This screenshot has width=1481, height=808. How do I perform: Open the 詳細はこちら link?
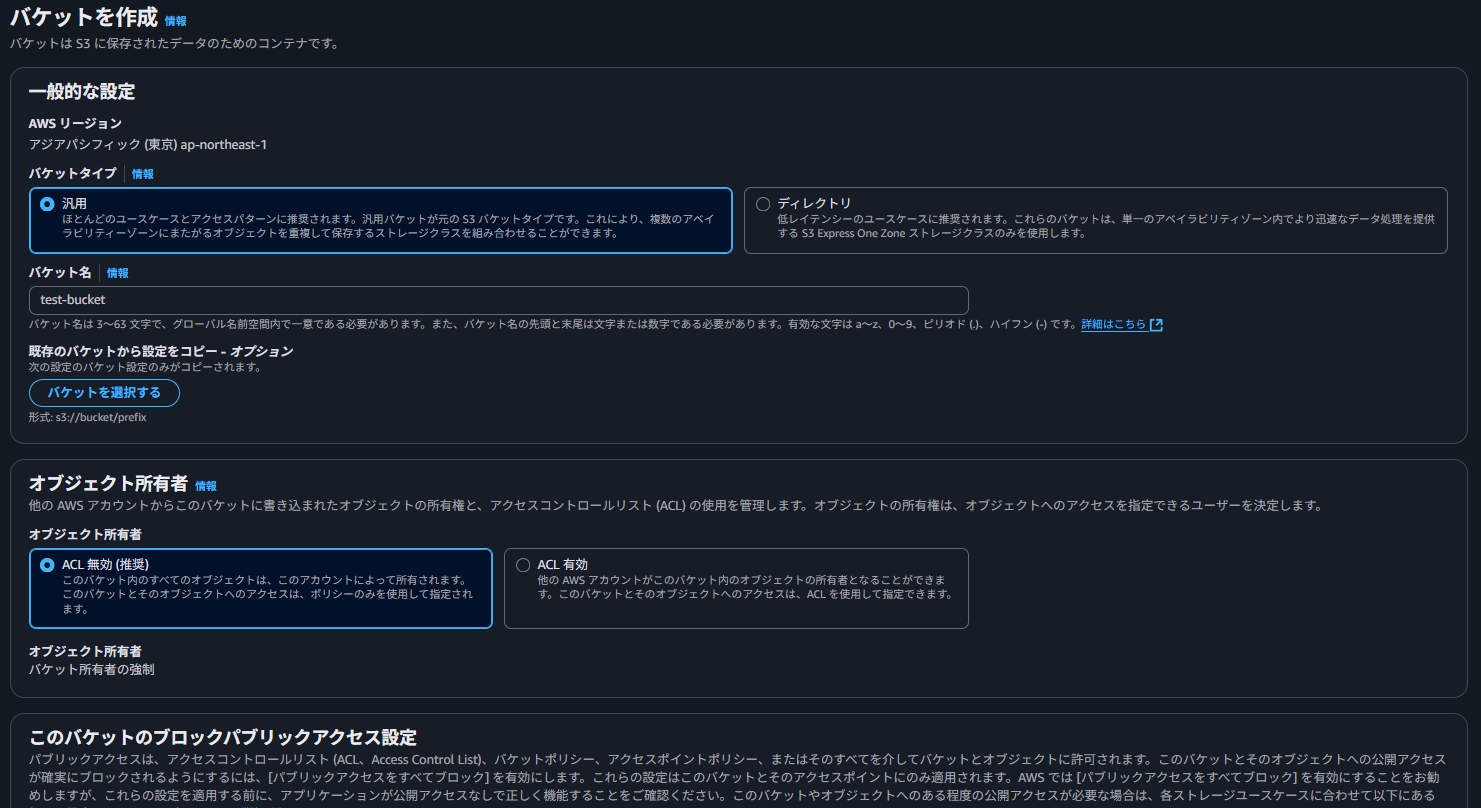coord(1114,325)
